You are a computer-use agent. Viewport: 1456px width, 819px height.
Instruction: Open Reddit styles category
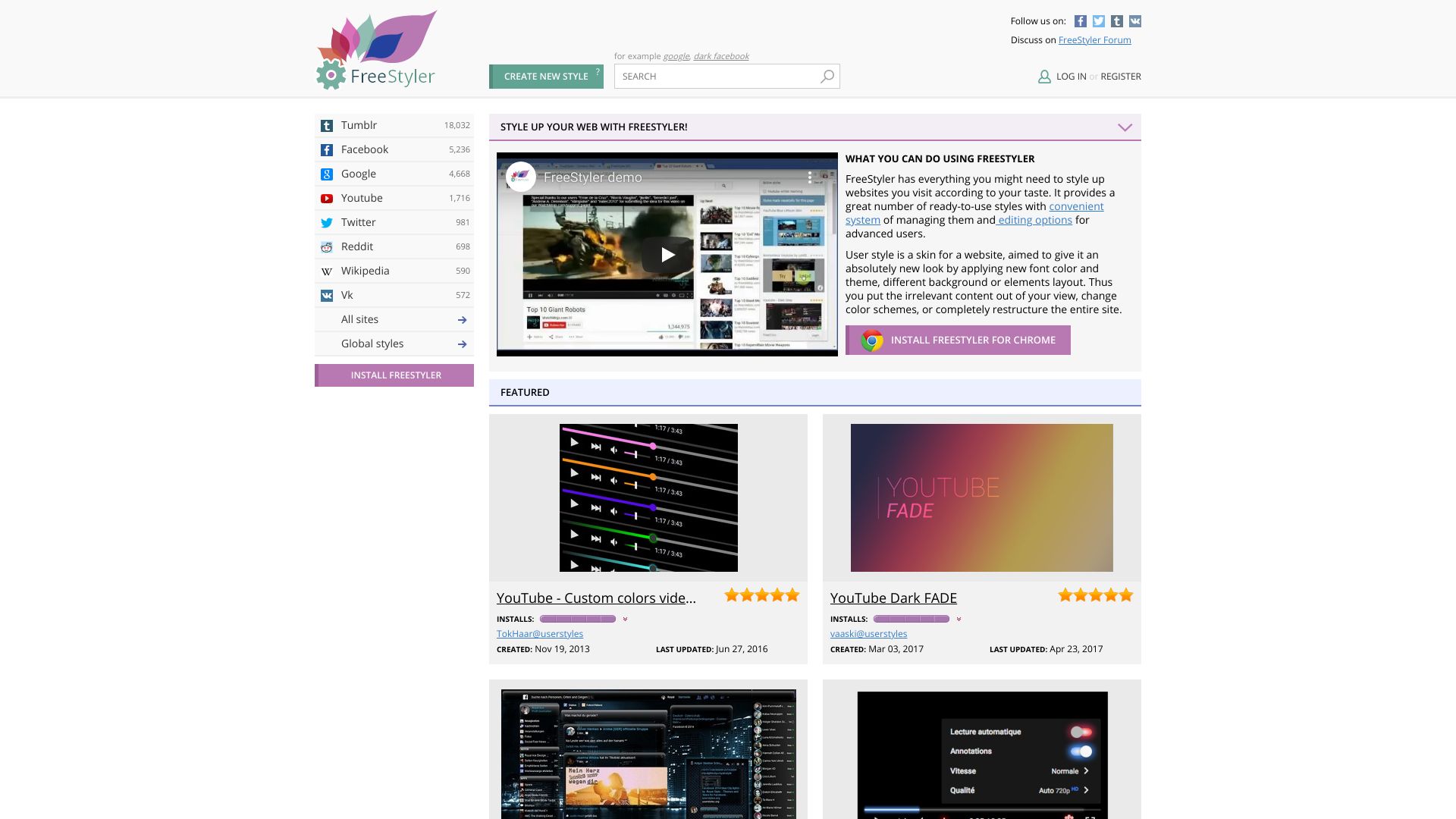pos(394,247)
